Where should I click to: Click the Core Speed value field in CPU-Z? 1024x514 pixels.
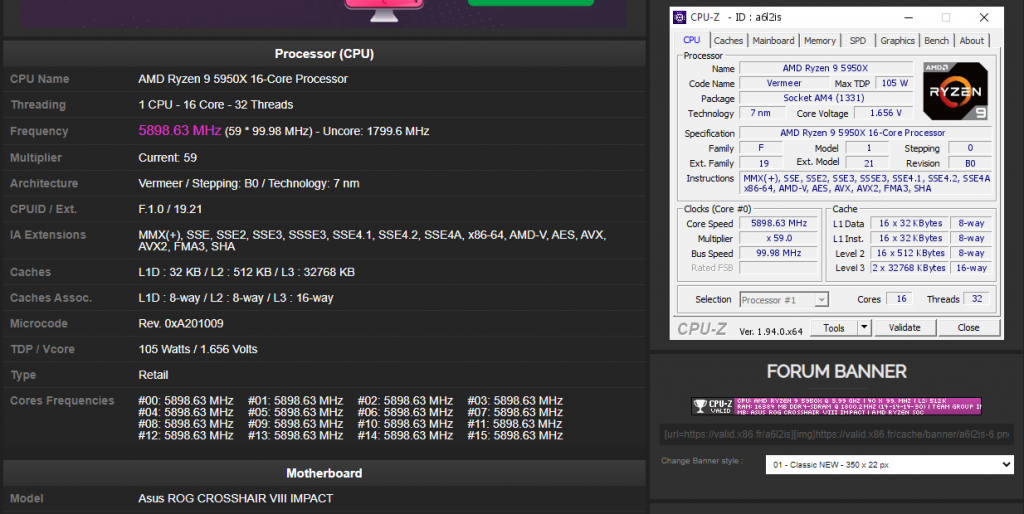[x=778, y=223]
